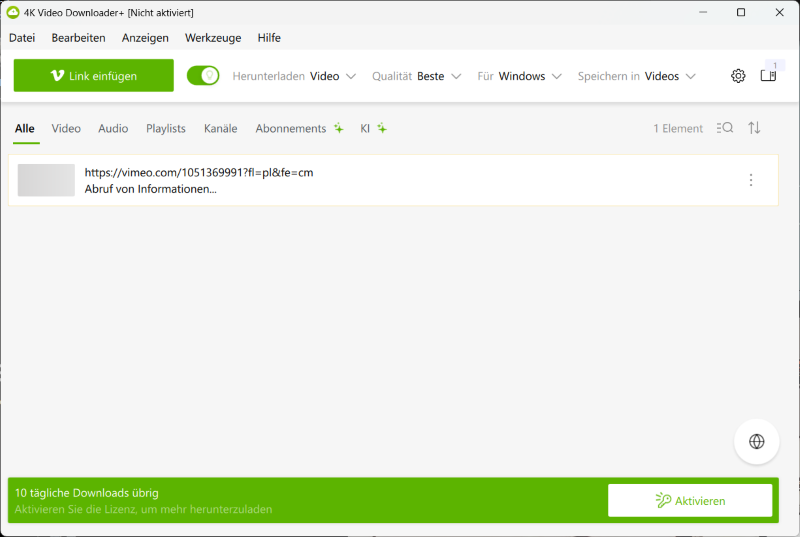Click the 4K Video Downloader app icon
Viewport: 800px width, 537px height.
13,12
